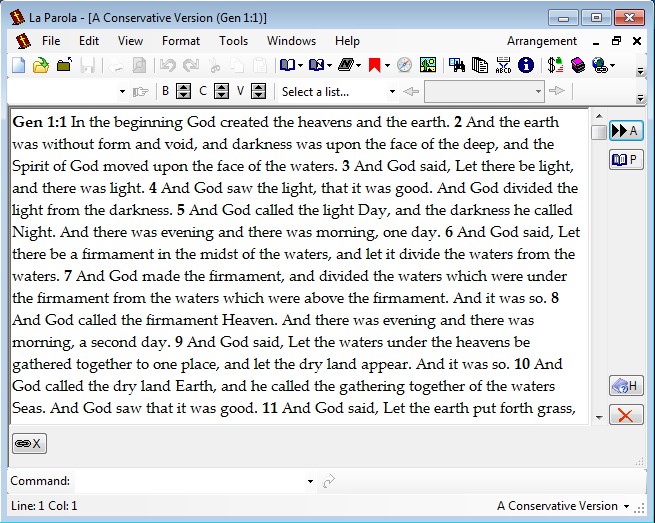Toggle the P book button
The width and height of the screenshot is (655, 523).
click(x=626, y=160)
